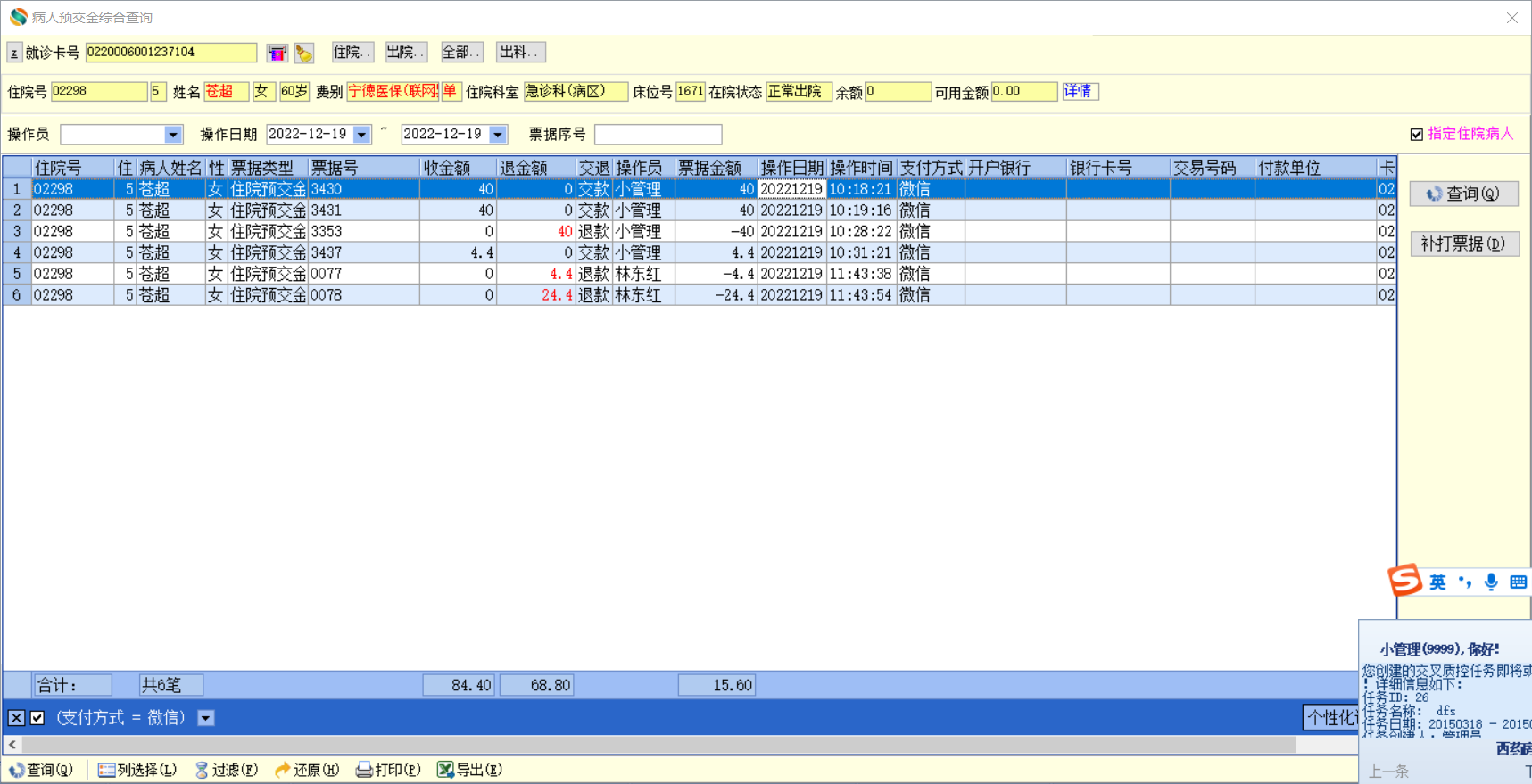Click the card reader icon beside card number
This screenshot has height=784, width=1532.
click(277, 53)
